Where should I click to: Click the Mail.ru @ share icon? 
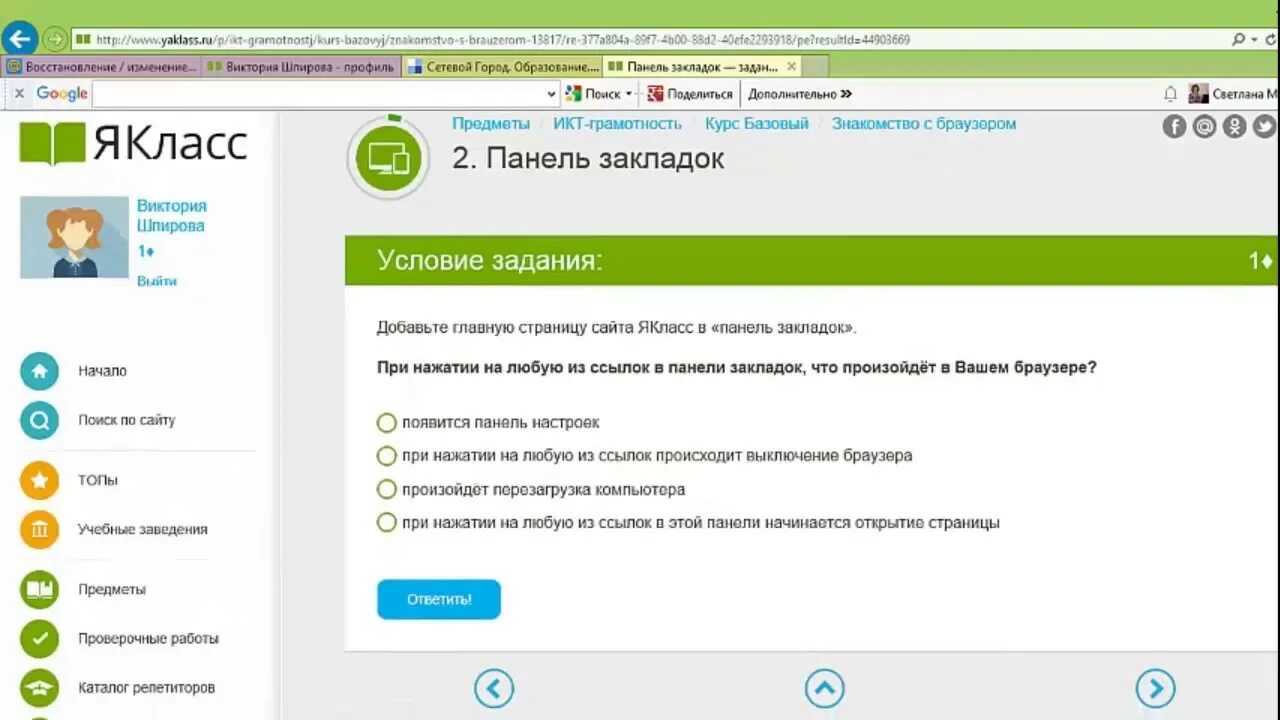(1205, 127)
